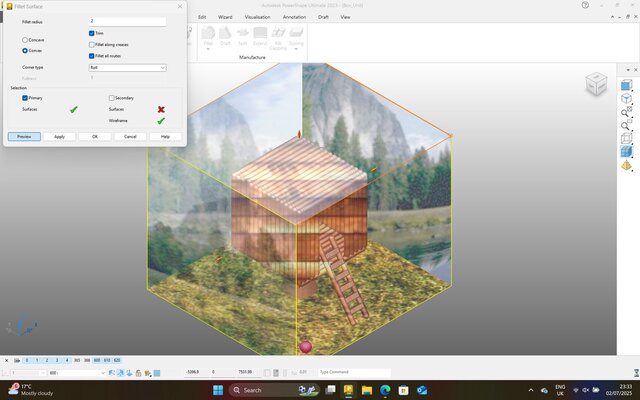
Task: Open the Corner type dropdown
Action: click(126, 67)
